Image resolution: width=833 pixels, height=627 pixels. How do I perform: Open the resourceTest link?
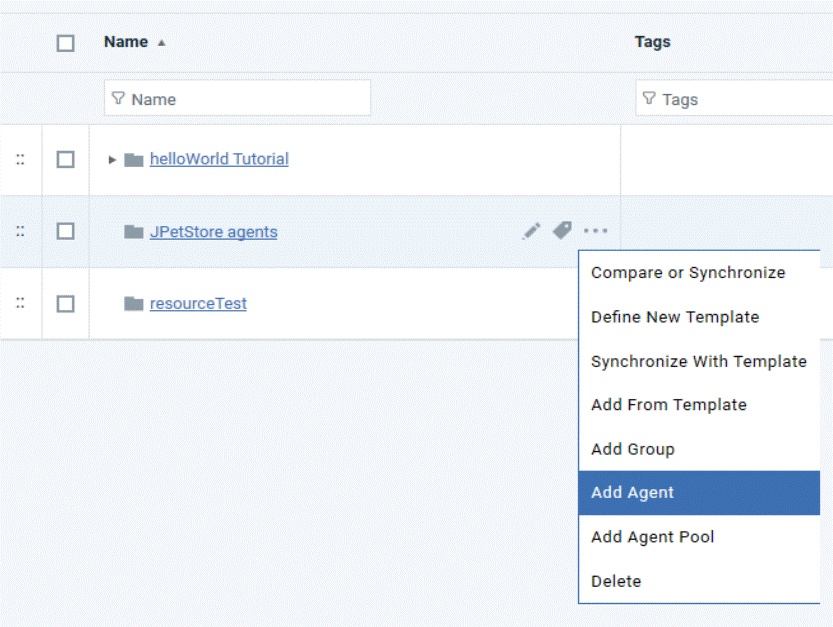point(197,303)
